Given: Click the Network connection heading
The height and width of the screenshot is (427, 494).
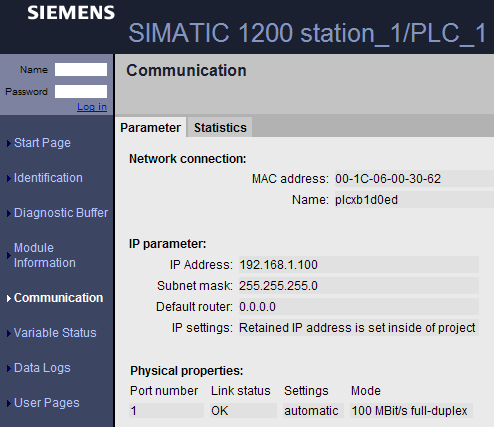Looking at the screenshot, I should [188, 159].
